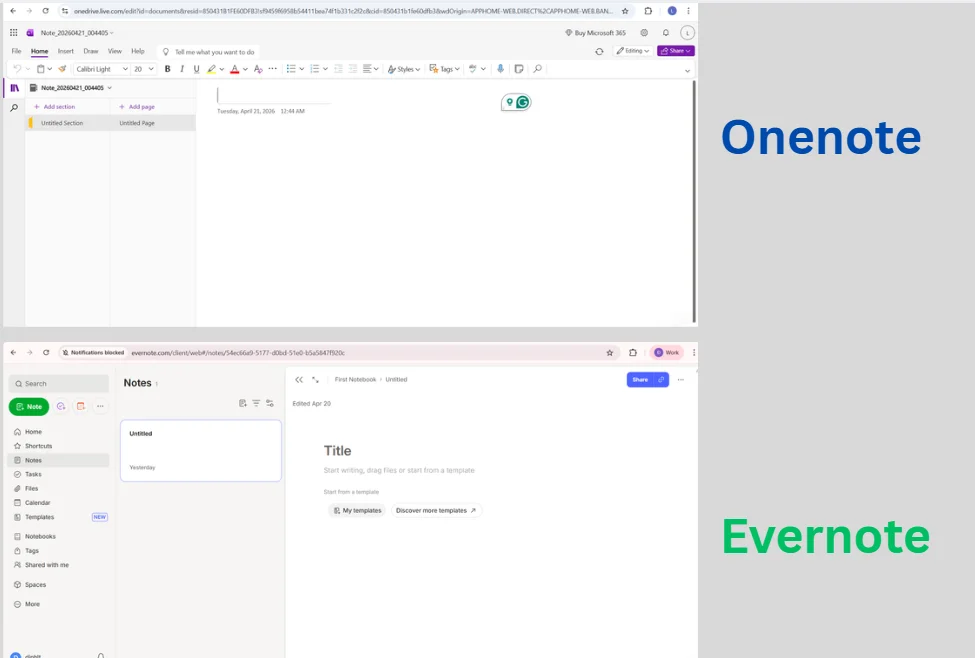Clear formatting with the eraser A icon
Viewport: 975px width, 658px height.
258,69
